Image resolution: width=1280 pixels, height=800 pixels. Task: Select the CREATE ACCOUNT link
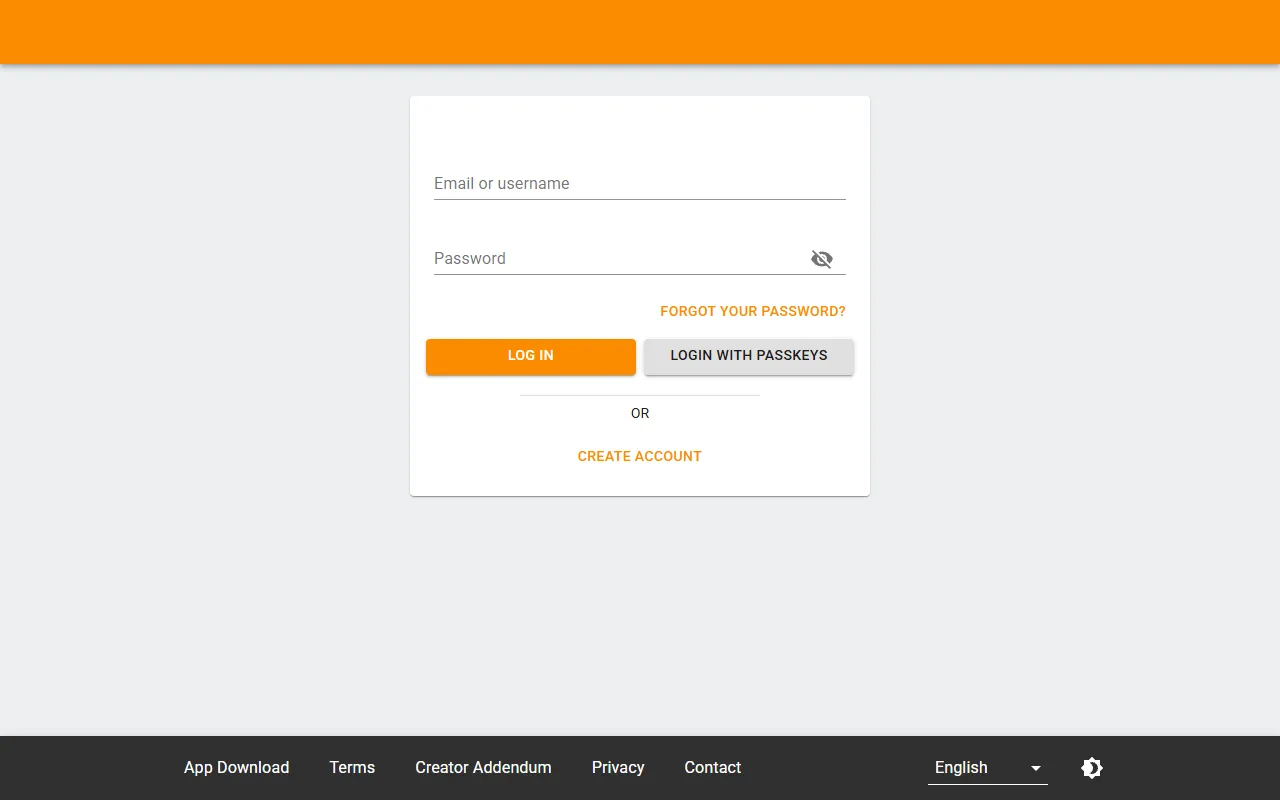click(x=639, y=456)
